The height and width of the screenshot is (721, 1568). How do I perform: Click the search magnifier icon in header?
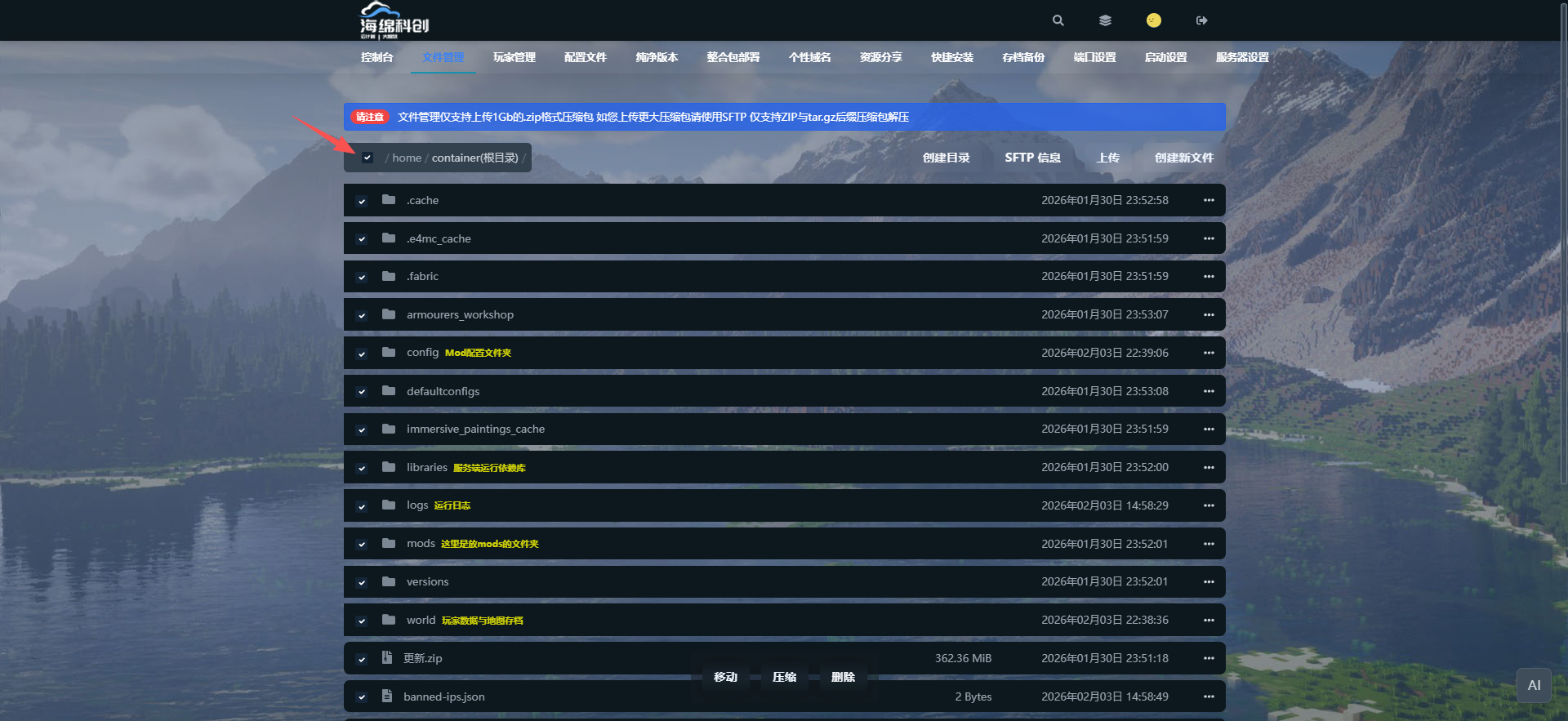(x=1058, y=20)
